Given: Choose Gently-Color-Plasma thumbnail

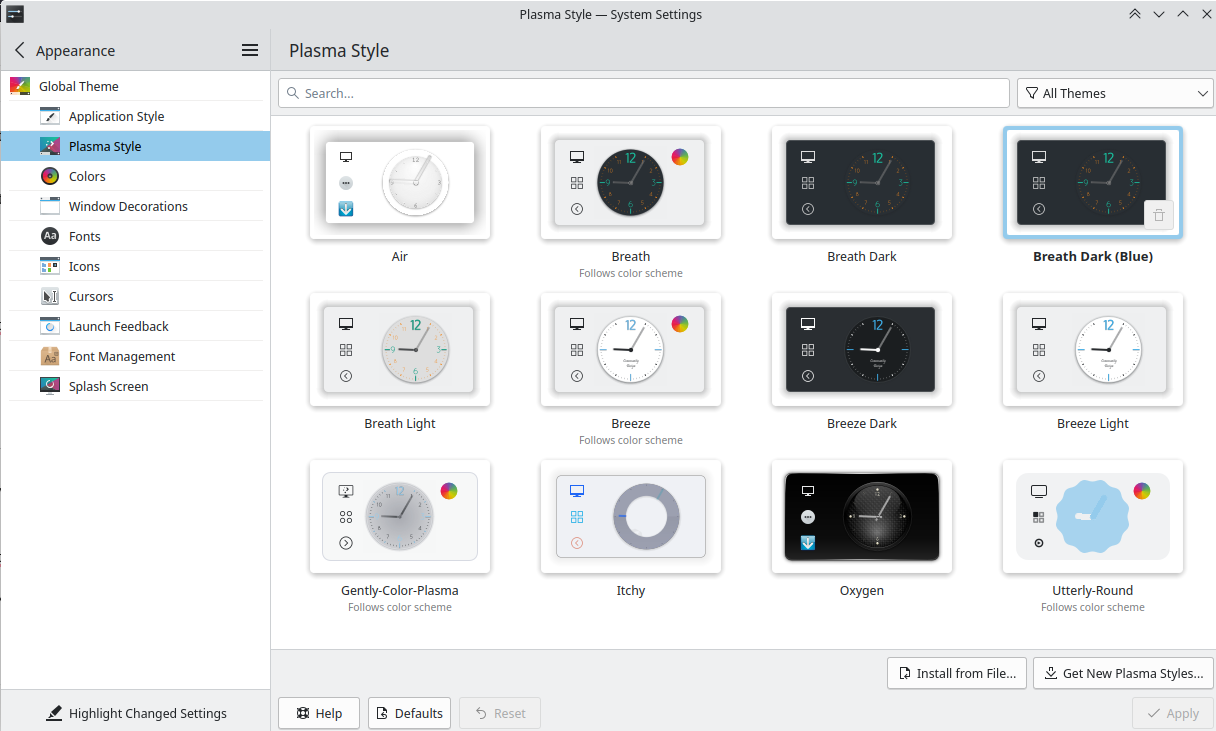Looking at the screenshot, I should pyautogui.click(x=400, y=516).
